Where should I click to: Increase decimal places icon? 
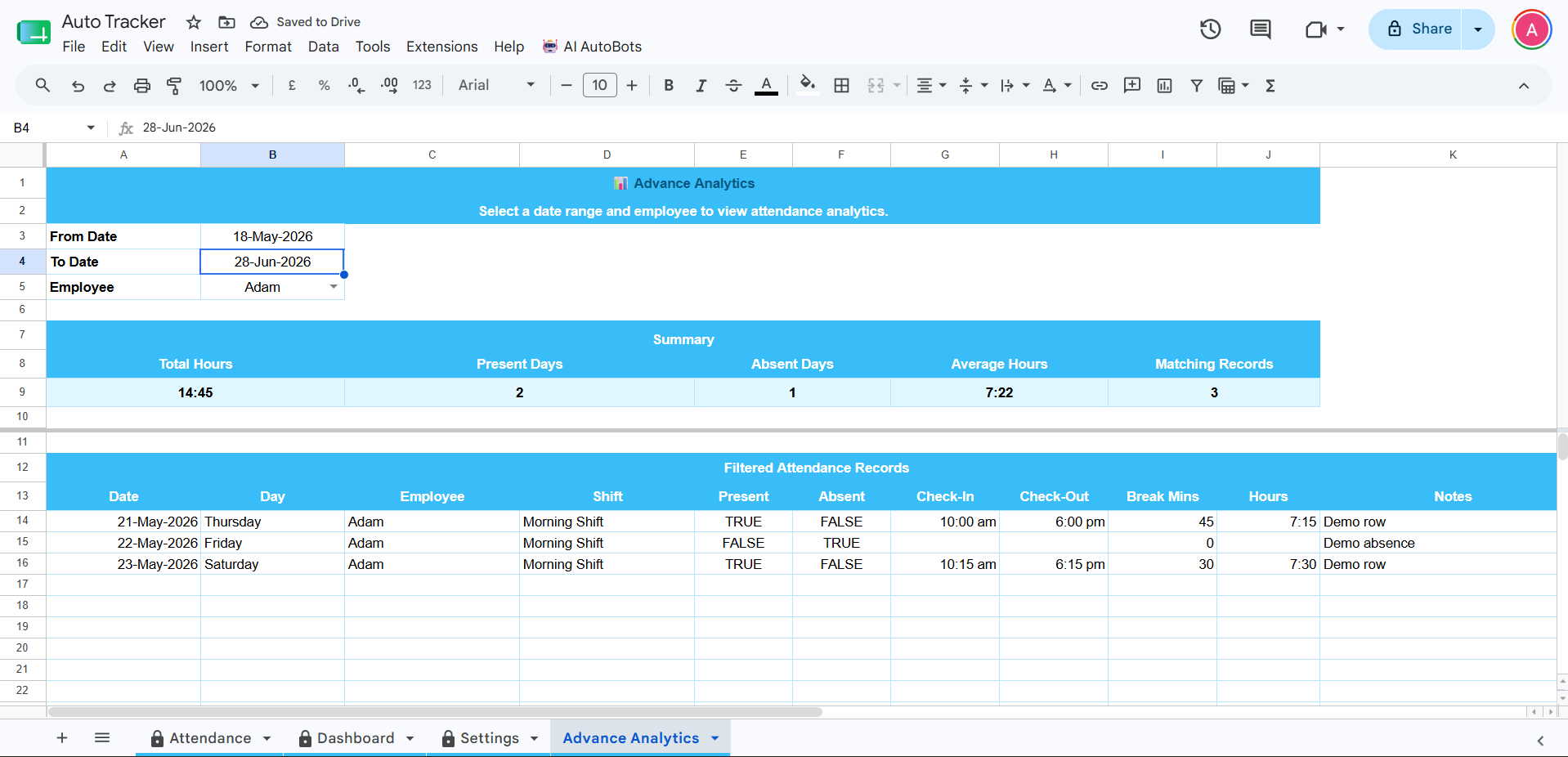pyautogui.click(x=389, y=85)
